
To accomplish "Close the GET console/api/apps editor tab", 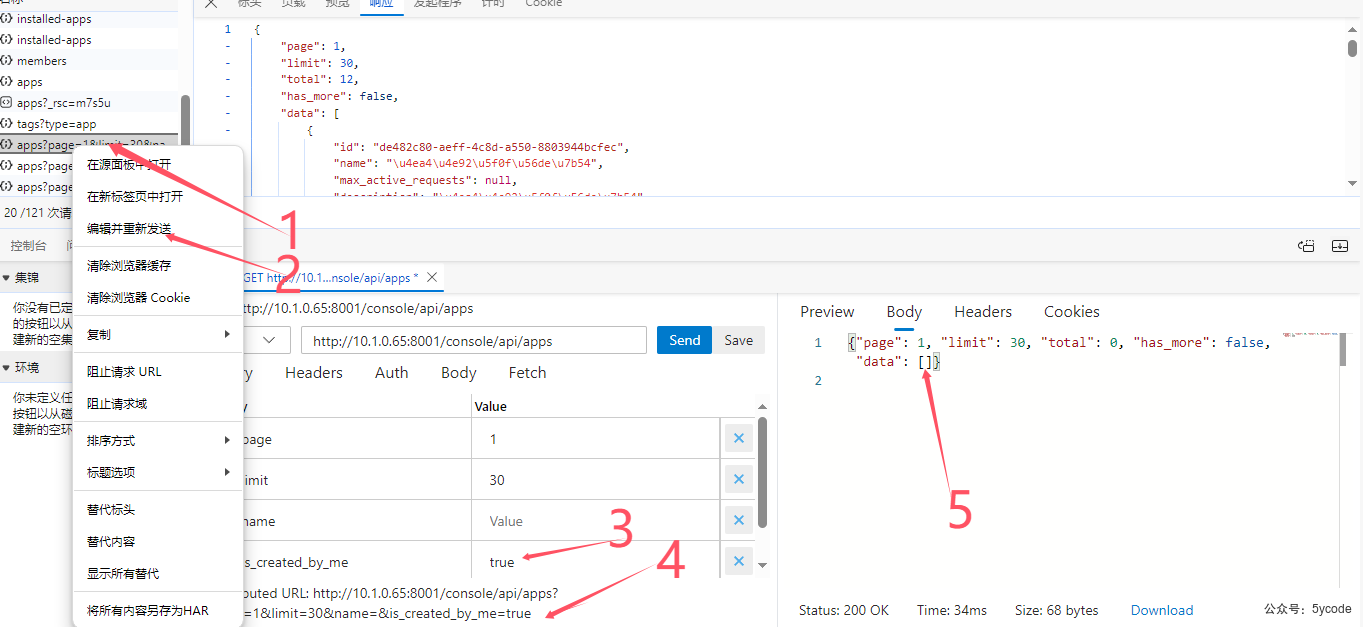I will click(432, 277).
